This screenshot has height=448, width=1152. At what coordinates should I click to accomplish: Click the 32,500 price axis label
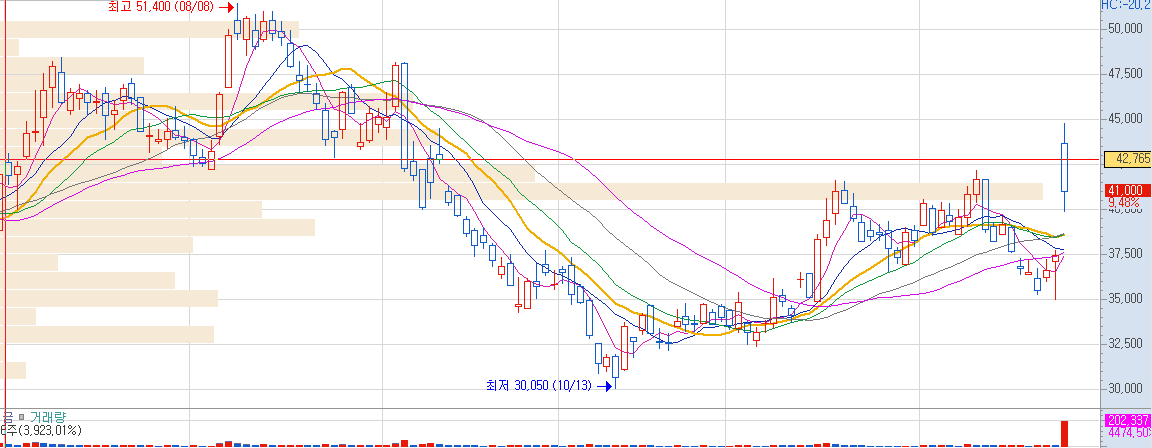[x=1125, y=343]
